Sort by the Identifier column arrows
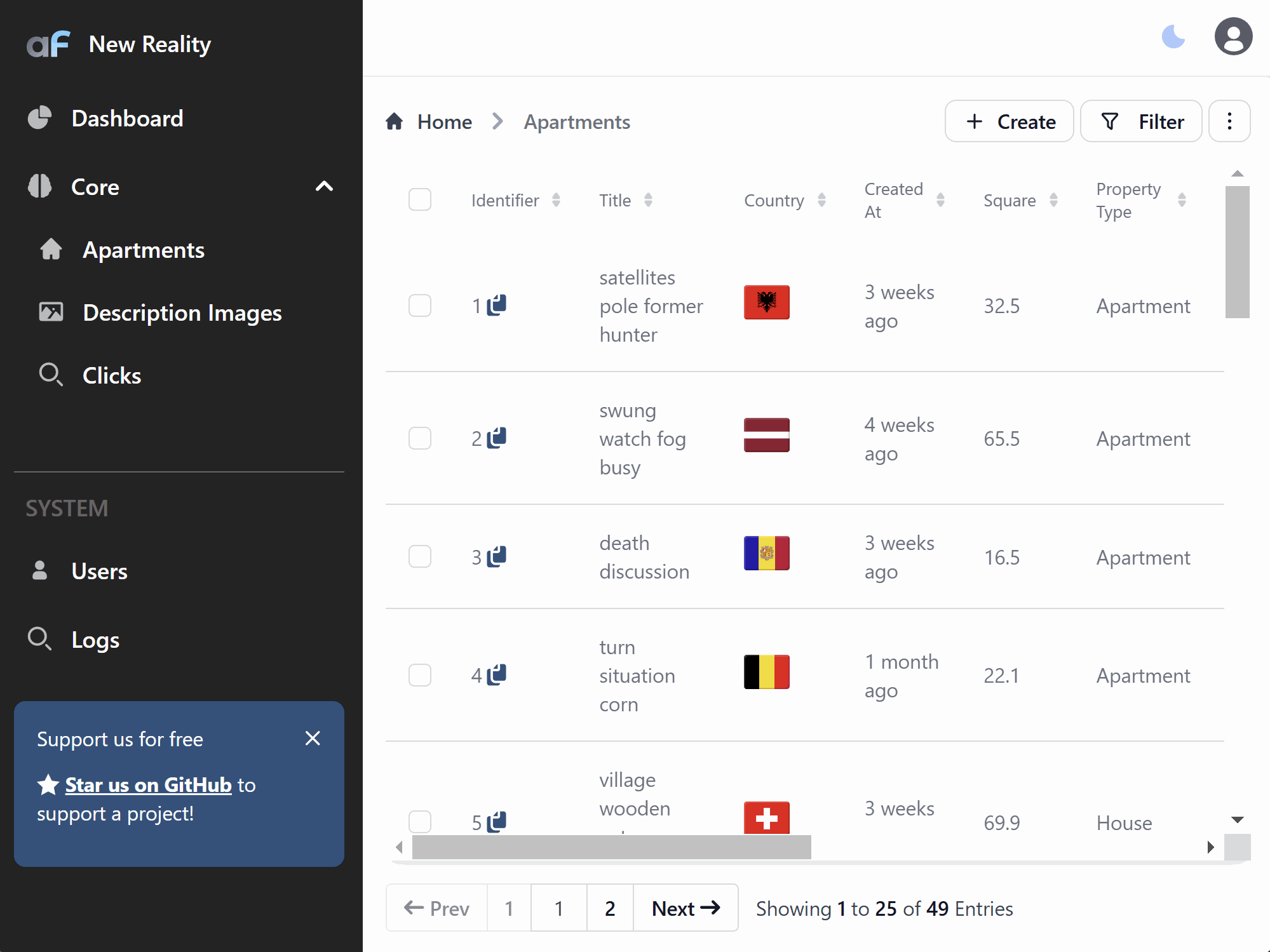The height and width of the screenshot is (952, 1270). [556, 200]
